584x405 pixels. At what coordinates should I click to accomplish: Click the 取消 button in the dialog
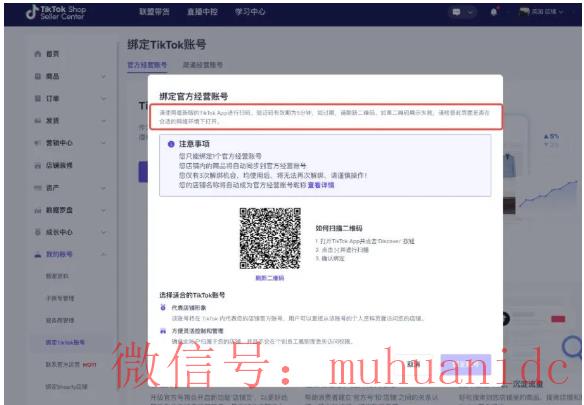click(413, 364)
